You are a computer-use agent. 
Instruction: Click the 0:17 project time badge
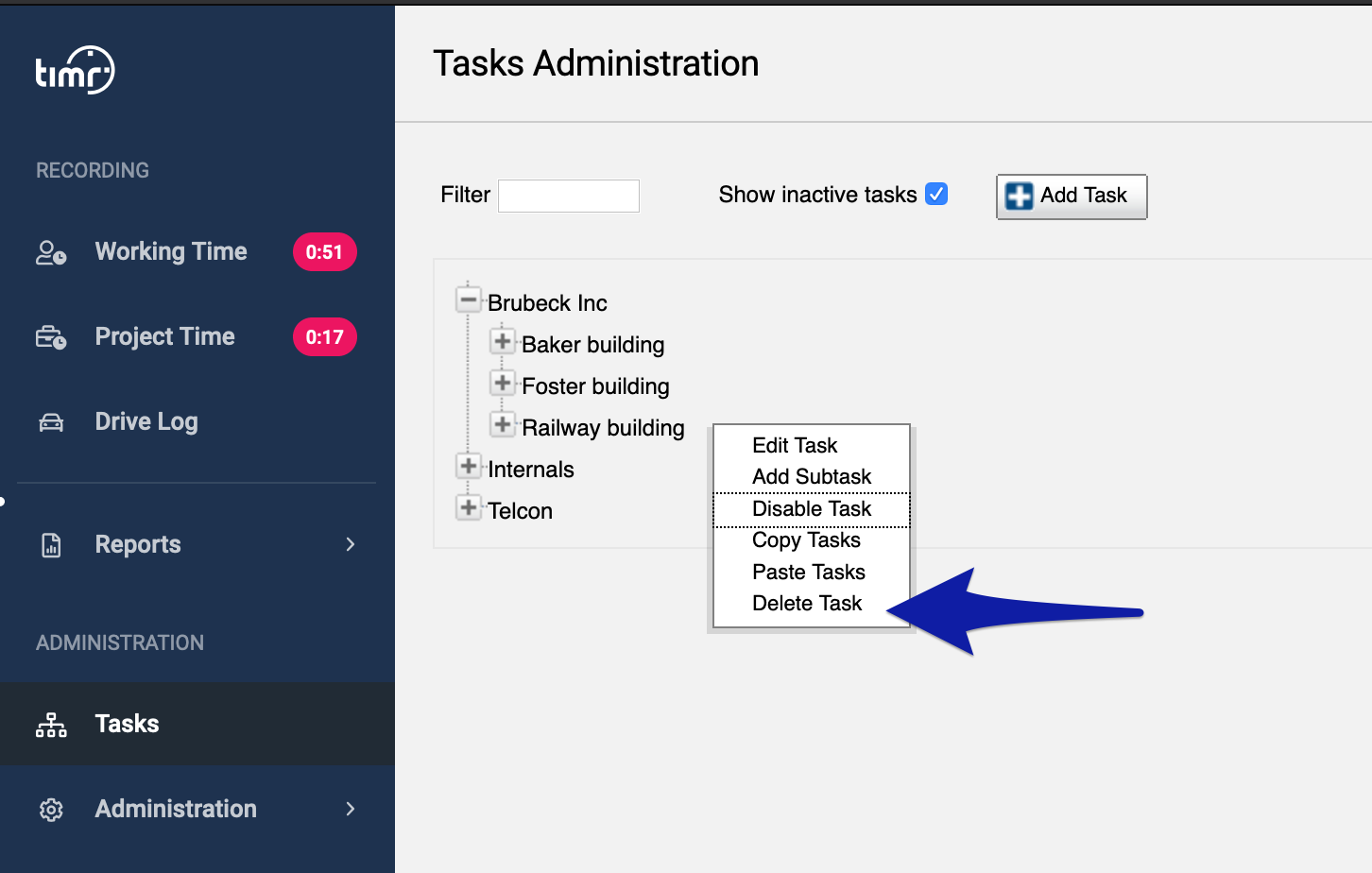click(324, 337)
